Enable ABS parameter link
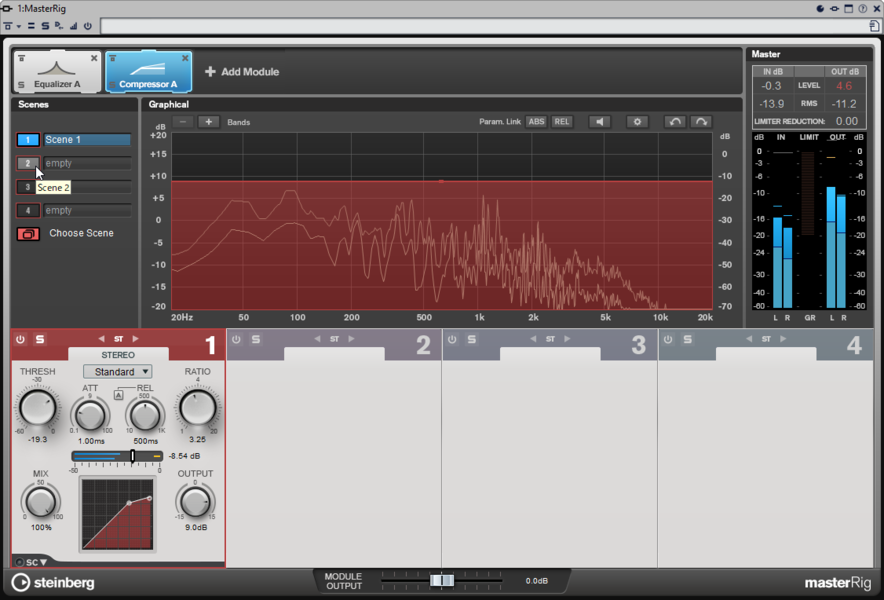 click(536, 122)
